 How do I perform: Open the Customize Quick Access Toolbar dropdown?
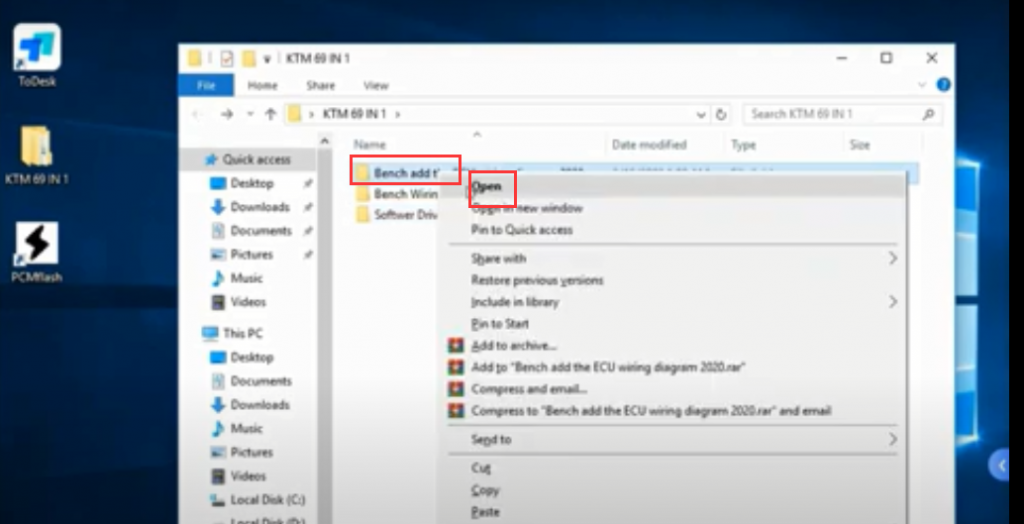point(266,59)
